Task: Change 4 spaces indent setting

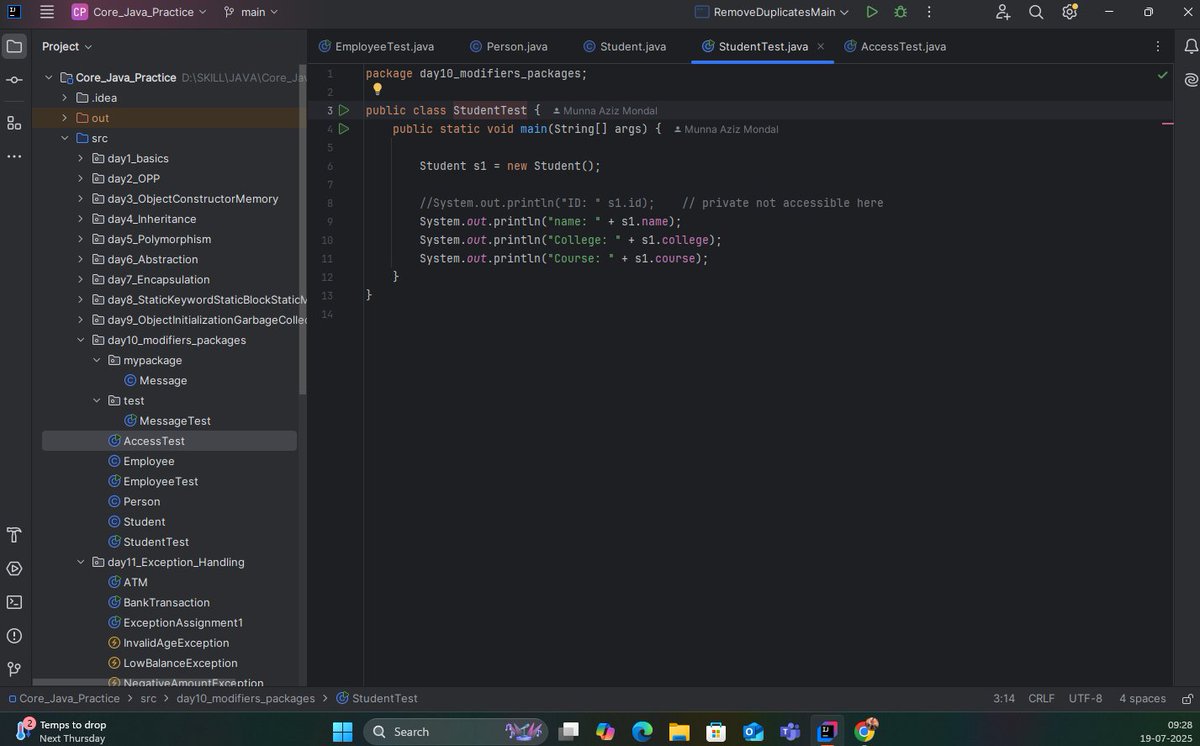Action: click(x=1142, y=698)
